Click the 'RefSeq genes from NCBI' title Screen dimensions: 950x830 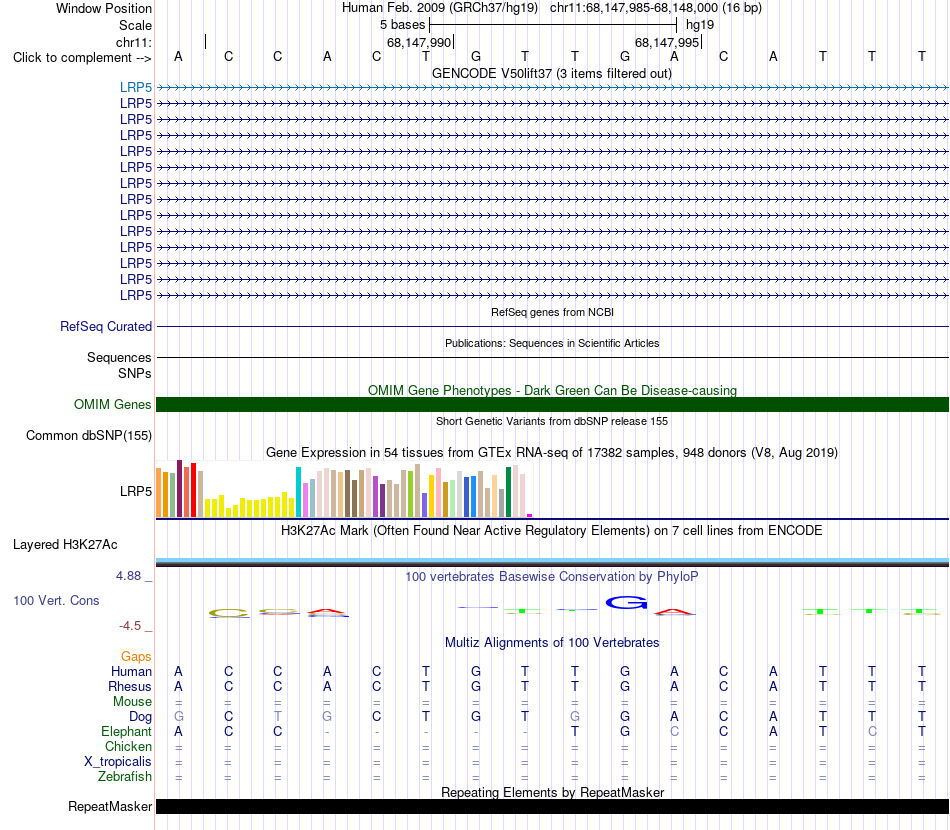552,313
